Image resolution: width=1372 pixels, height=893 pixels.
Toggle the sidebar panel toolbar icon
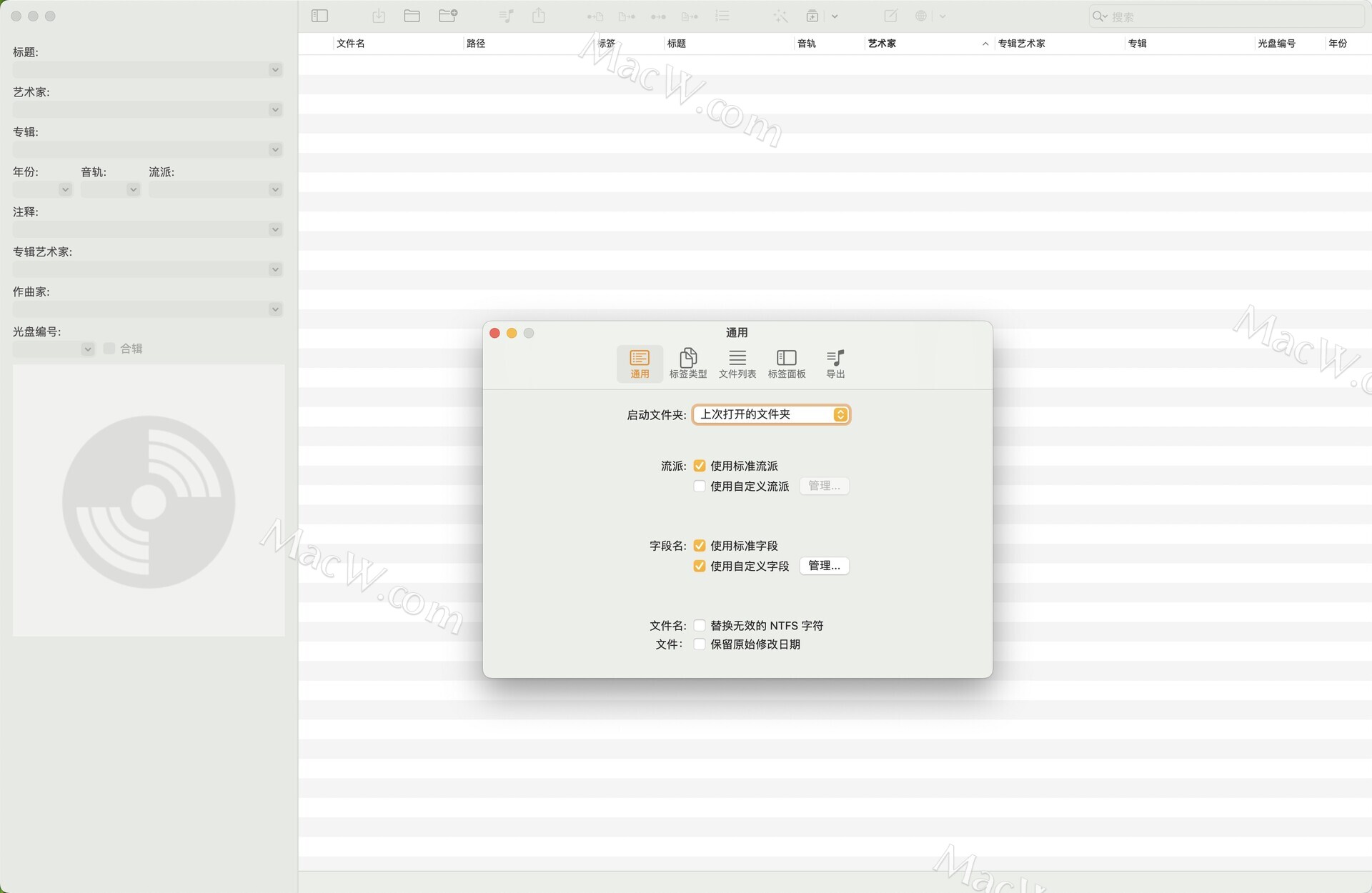tap(319, 16)
